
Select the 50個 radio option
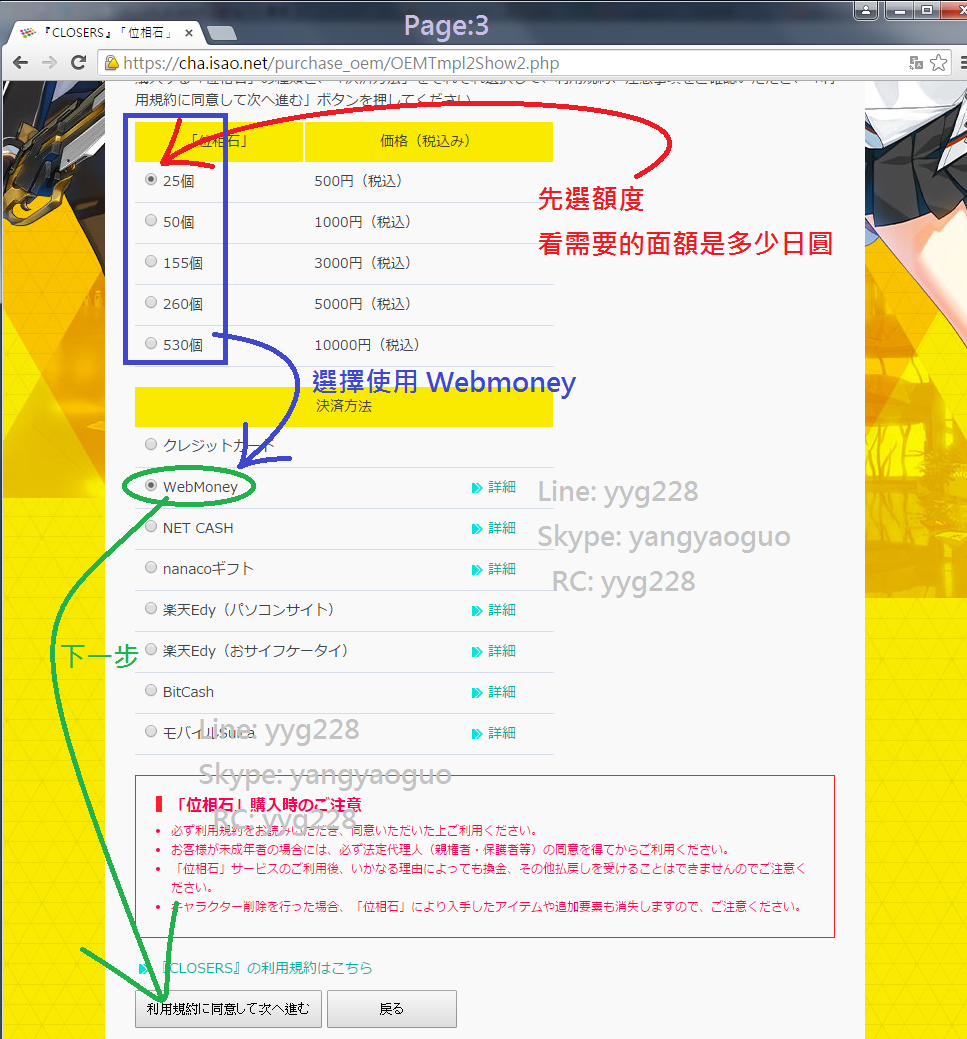(x=151, y=221)
